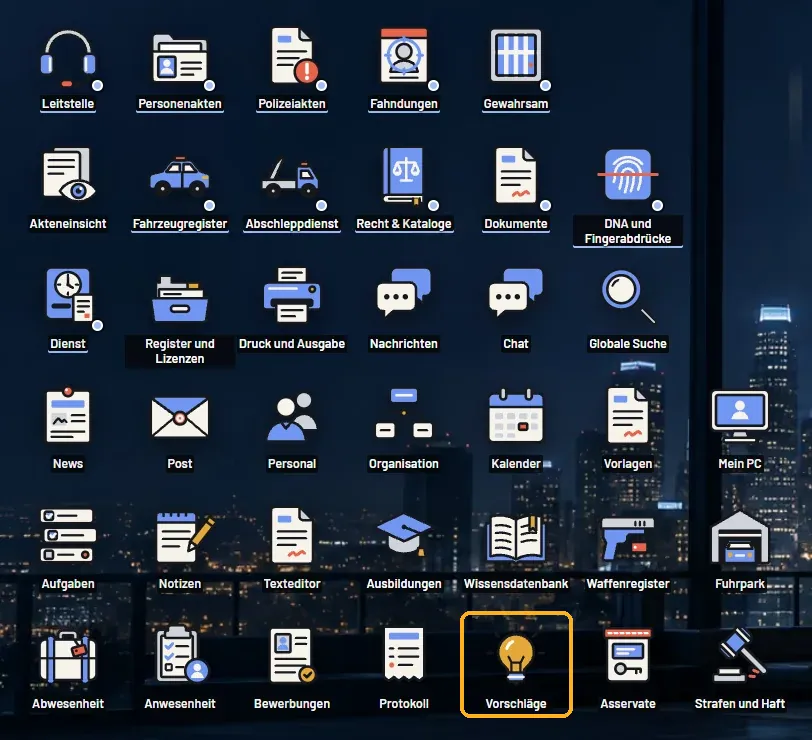The height and width of the screenshot is (740, 812).
Task: Launch the Texteditor icon
Action: (292, 535)
